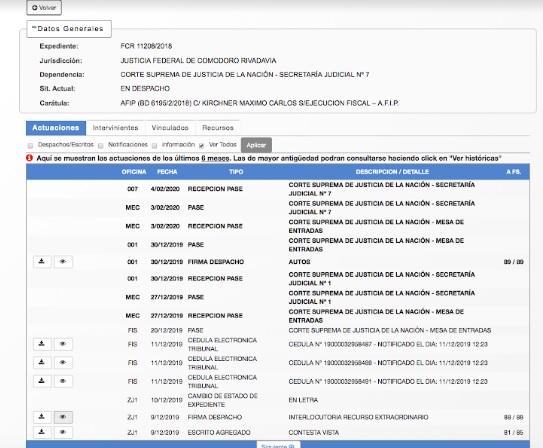
Task: Click the 20/12/2019 PASE row from FIS
Action: pyautogui.click(x=278, y=330)
